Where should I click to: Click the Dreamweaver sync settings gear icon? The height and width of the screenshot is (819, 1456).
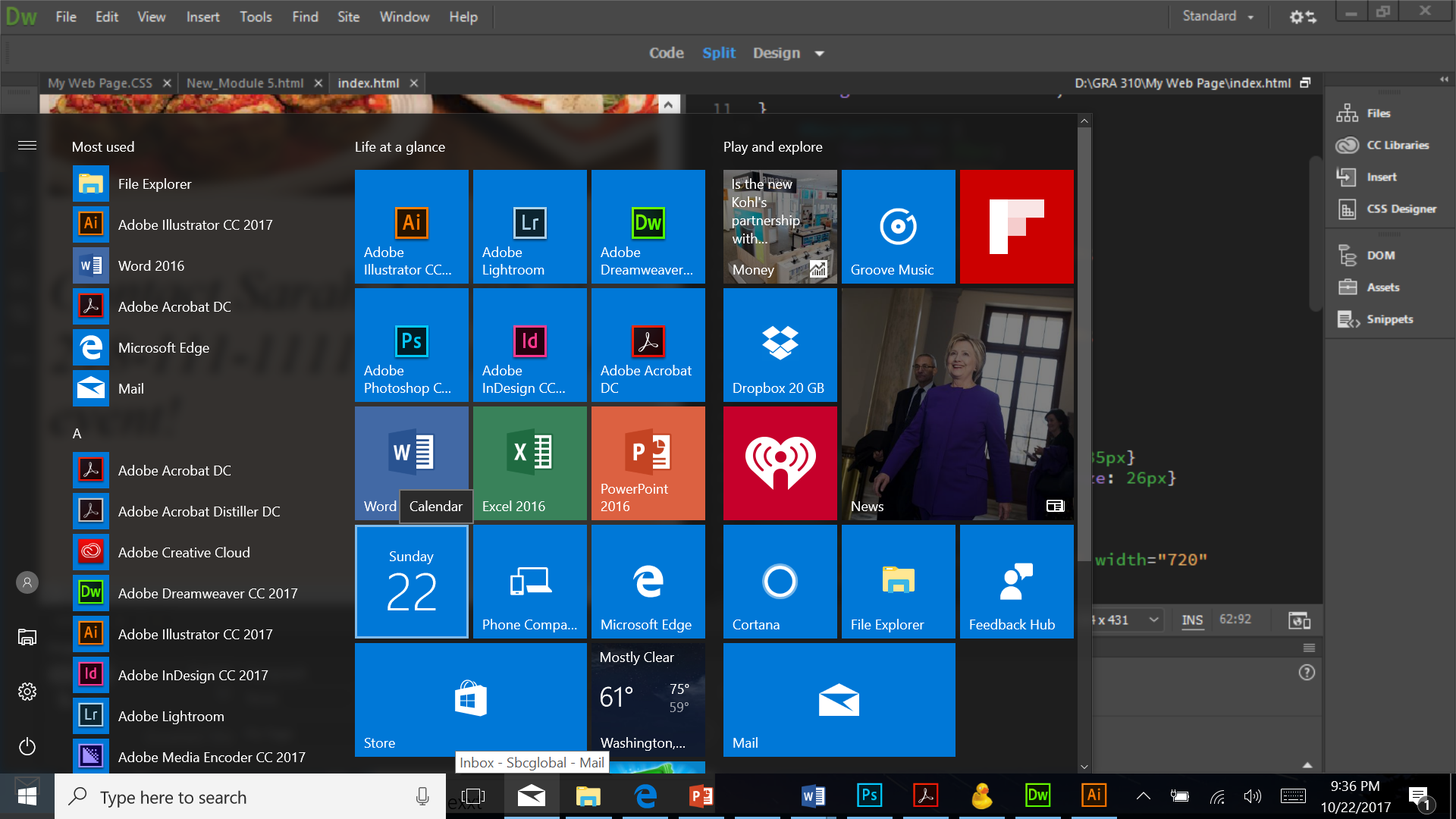pyautogui.click(x=1303, y=17)
